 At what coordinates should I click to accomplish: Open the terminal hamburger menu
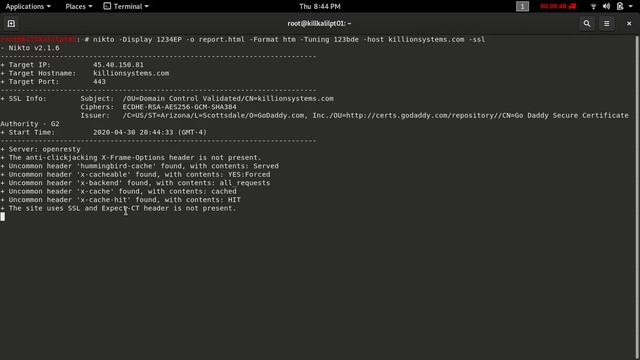coord(607,24)
